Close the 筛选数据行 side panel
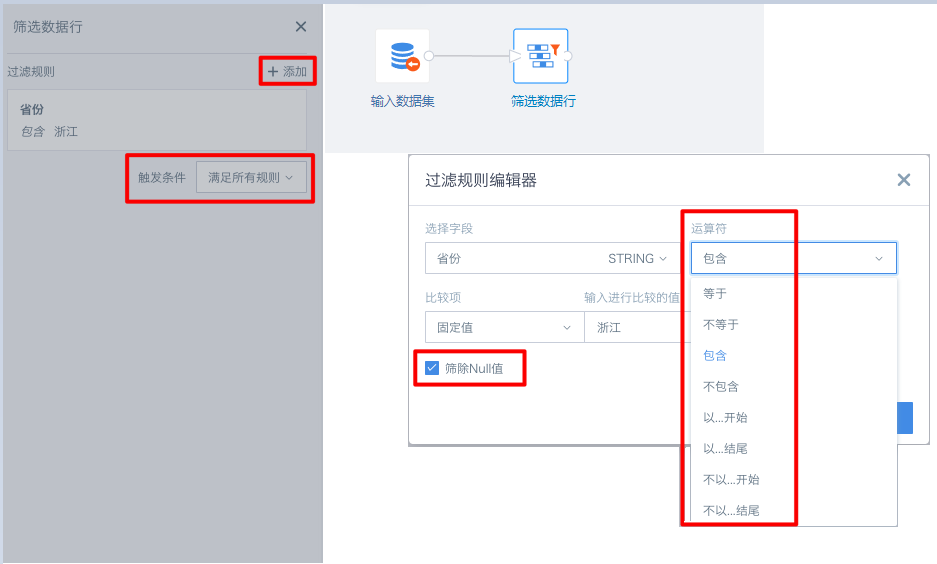The width and height of the screenshot is (937, 564). (301, 28)
